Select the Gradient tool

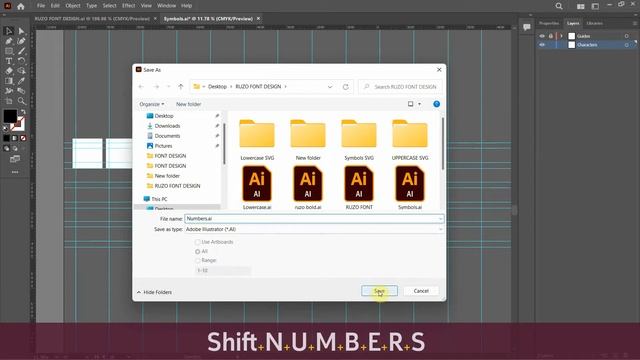9,81
